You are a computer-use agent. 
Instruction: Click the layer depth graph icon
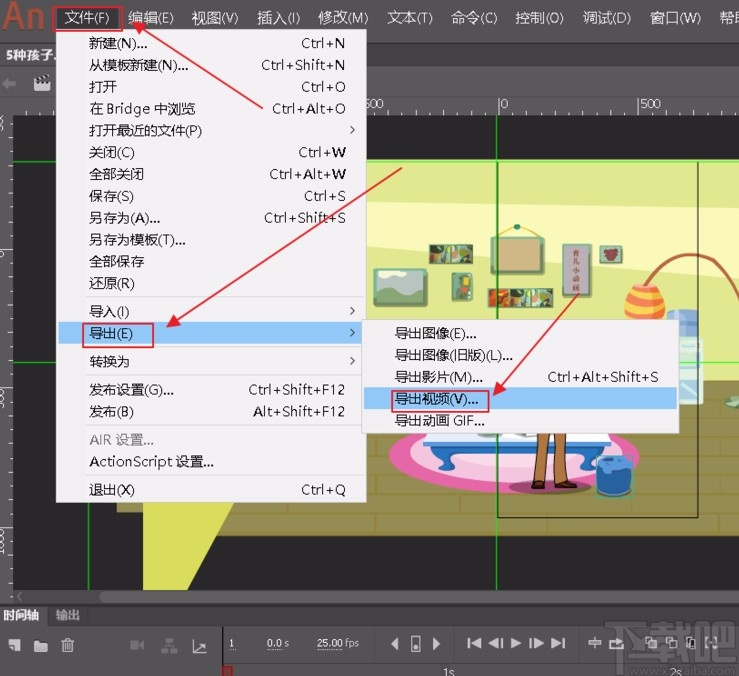coord(199,646)
